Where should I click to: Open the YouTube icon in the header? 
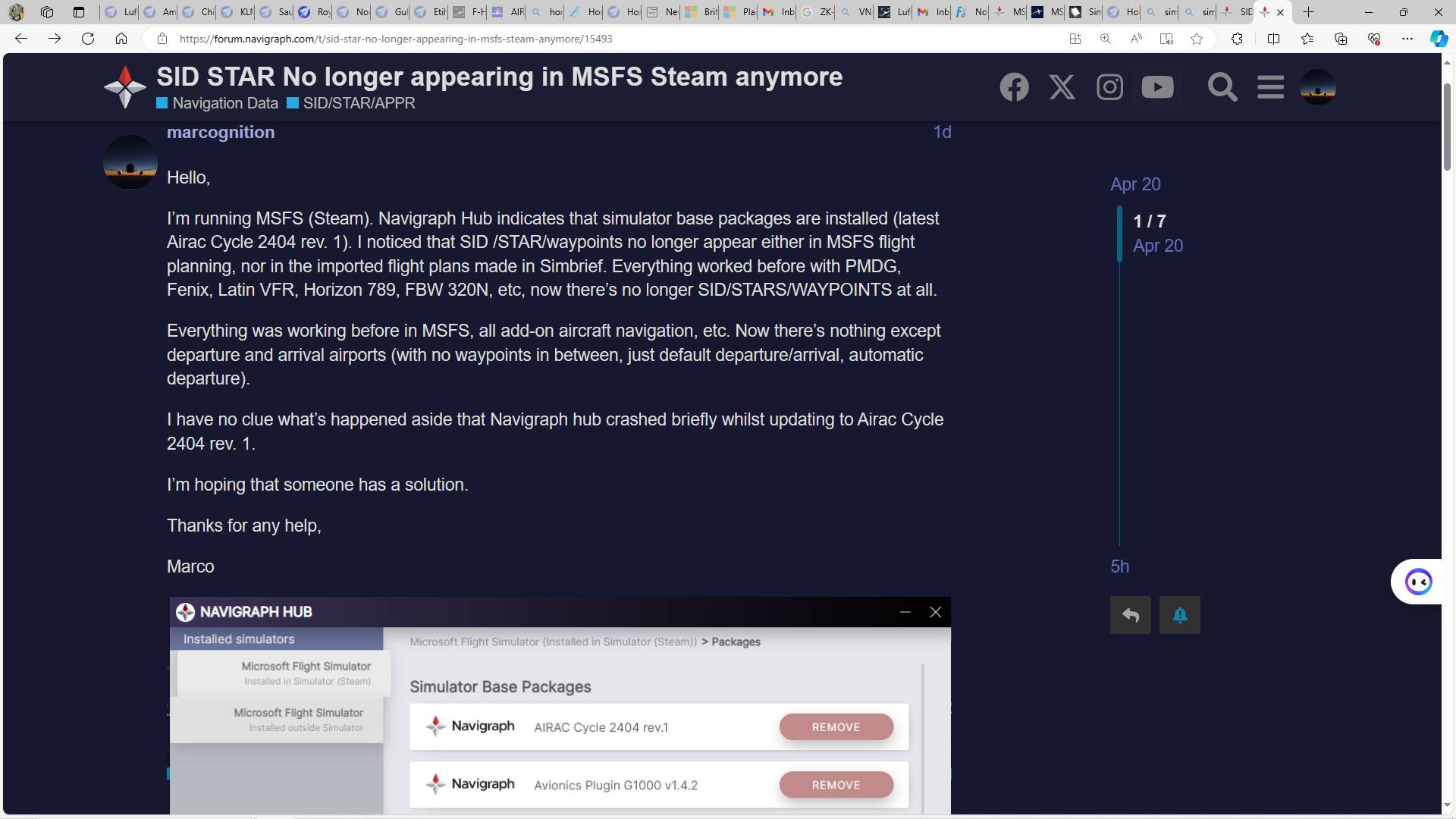tap(1157, 87)
